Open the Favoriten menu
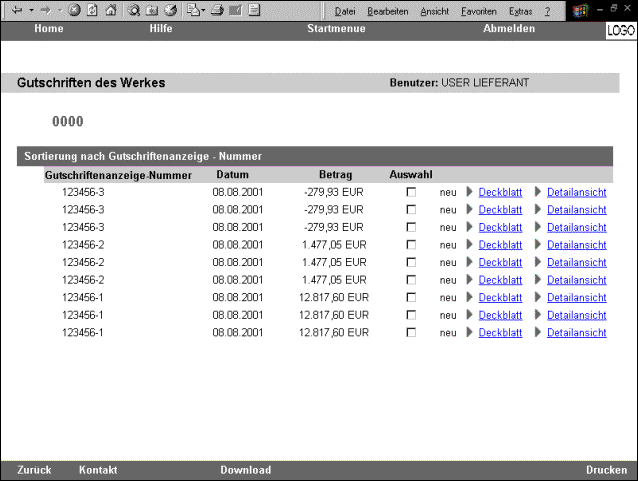 tap(478, 11)
